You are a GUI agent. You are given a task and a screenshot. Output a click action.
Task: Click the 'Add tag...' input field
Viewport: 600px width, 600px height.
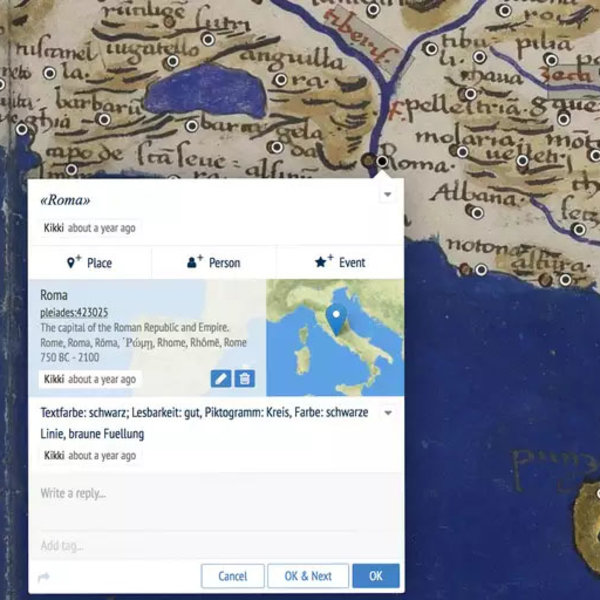click(x=200, y=545)
